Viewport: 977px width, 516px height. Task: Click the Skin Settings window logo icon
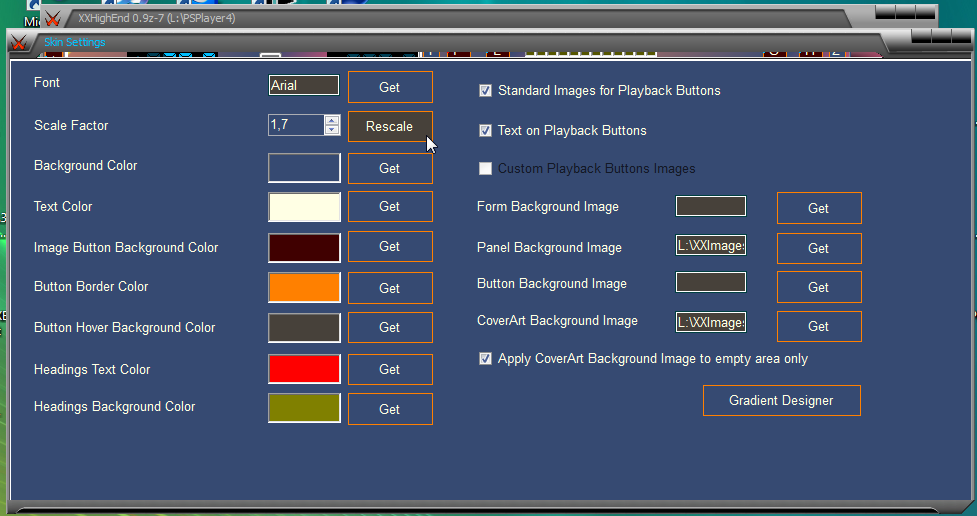19,42
